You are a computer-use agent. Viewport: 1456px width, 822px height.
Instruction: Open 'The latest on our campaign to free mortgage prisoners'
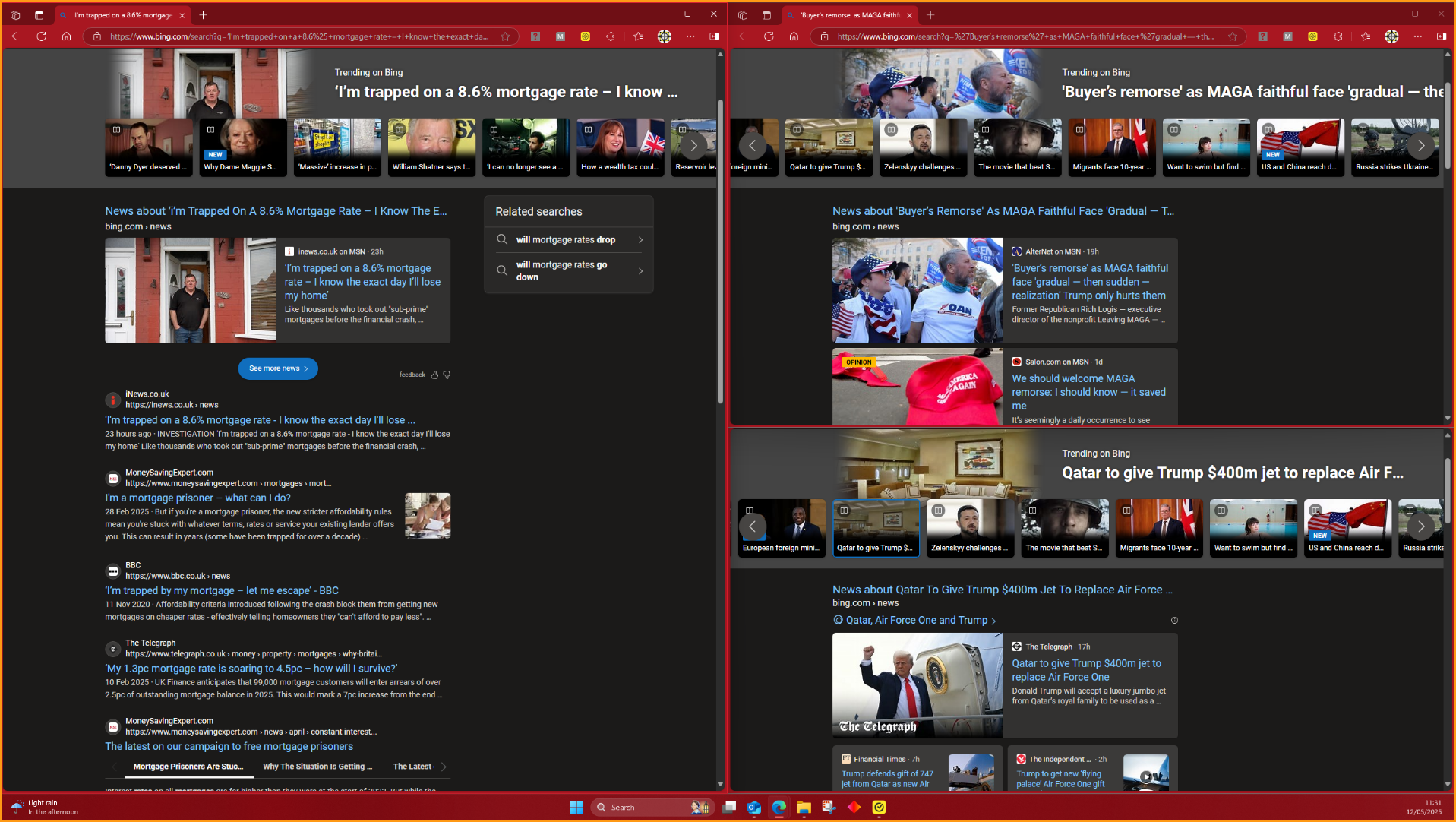coord(229,747)
